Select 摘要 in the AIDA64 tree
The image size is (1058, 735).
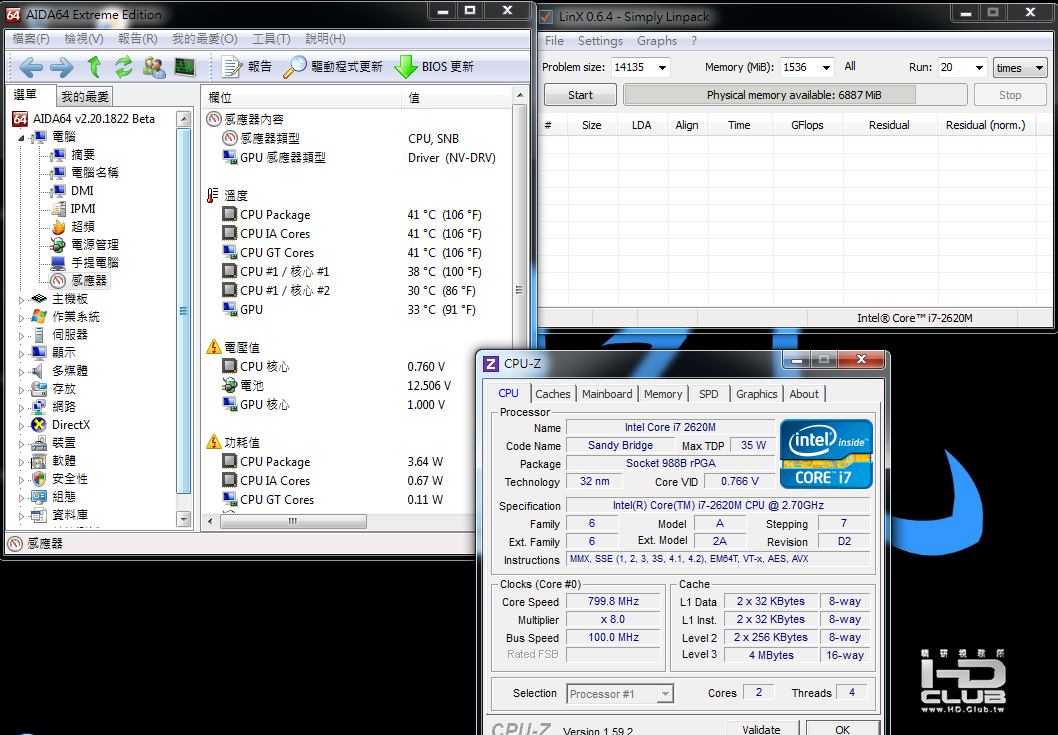pos(82,155)
